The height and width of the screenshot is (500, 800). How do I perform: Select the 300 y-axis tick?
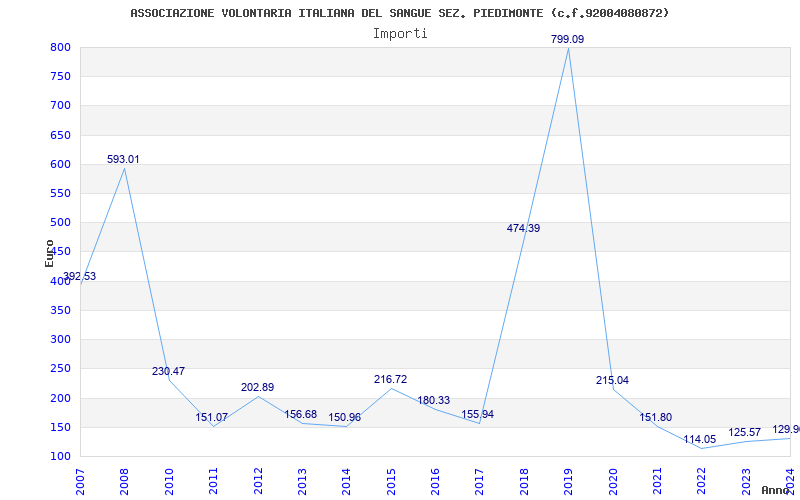click(60, 339)
